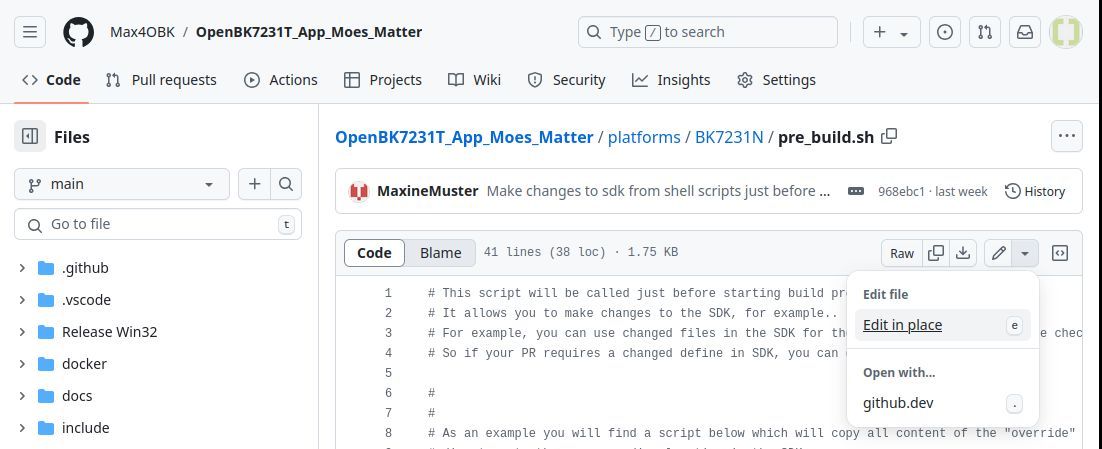Click line number 8 in the code

coord(388,433)
